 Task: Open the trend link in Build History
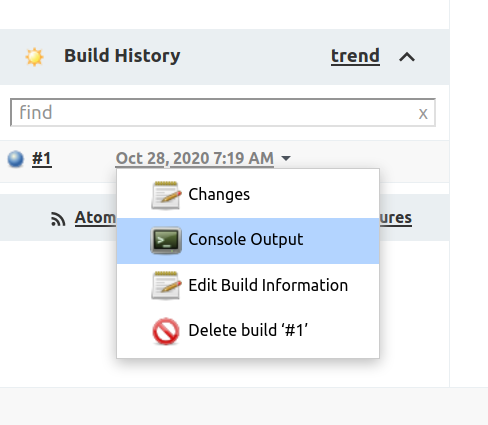click(x=355, y=56)
